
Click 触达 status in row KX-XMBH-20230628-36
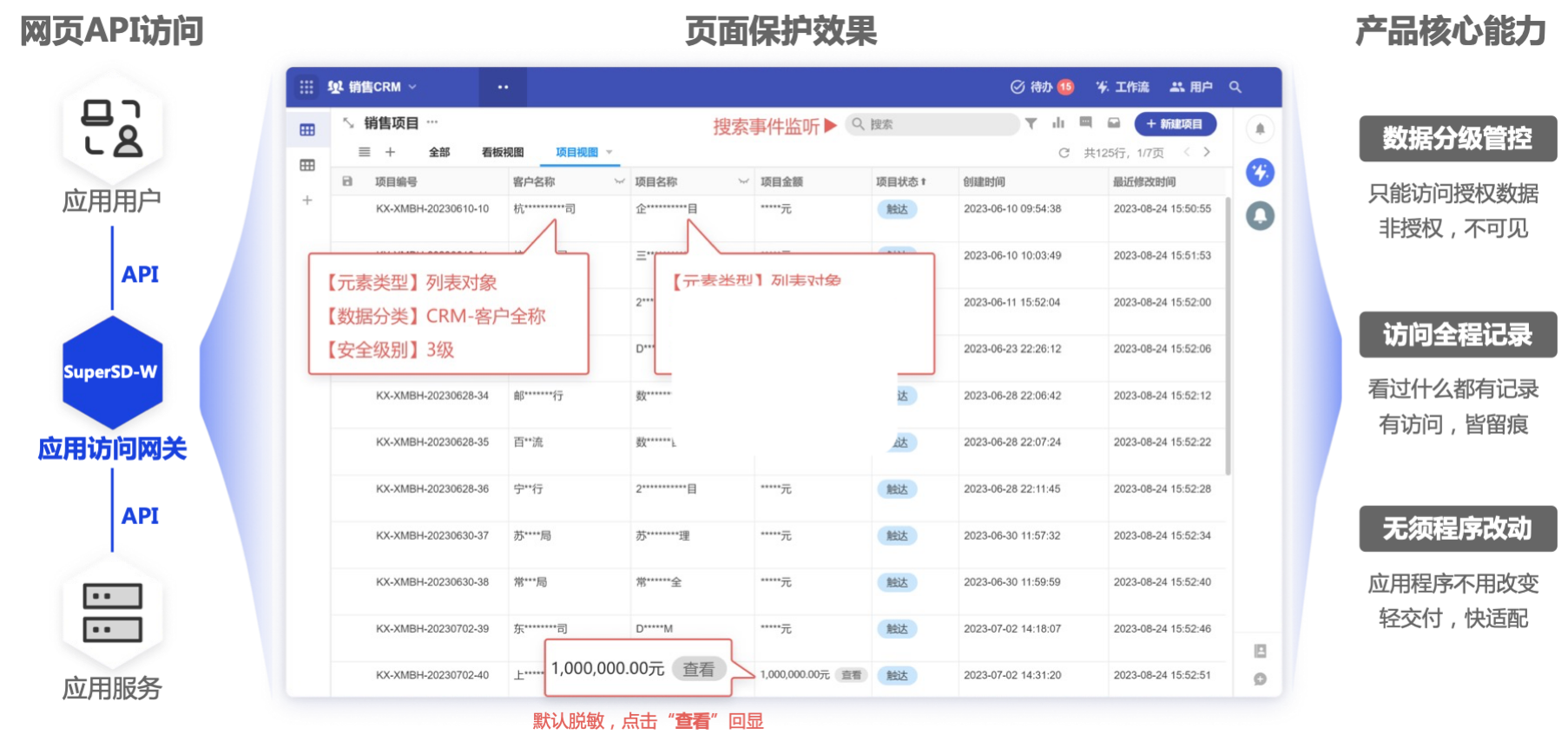point(897,489)
